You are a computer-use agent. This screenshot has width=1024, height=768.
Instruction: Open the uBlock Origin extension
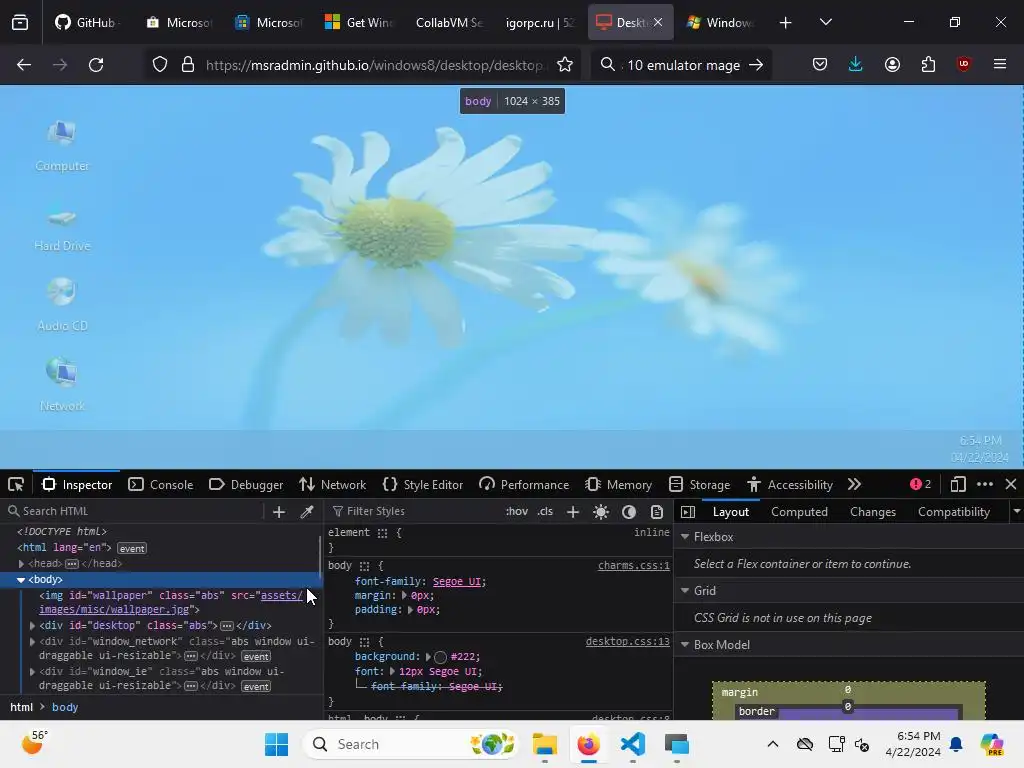coord(964,64)
